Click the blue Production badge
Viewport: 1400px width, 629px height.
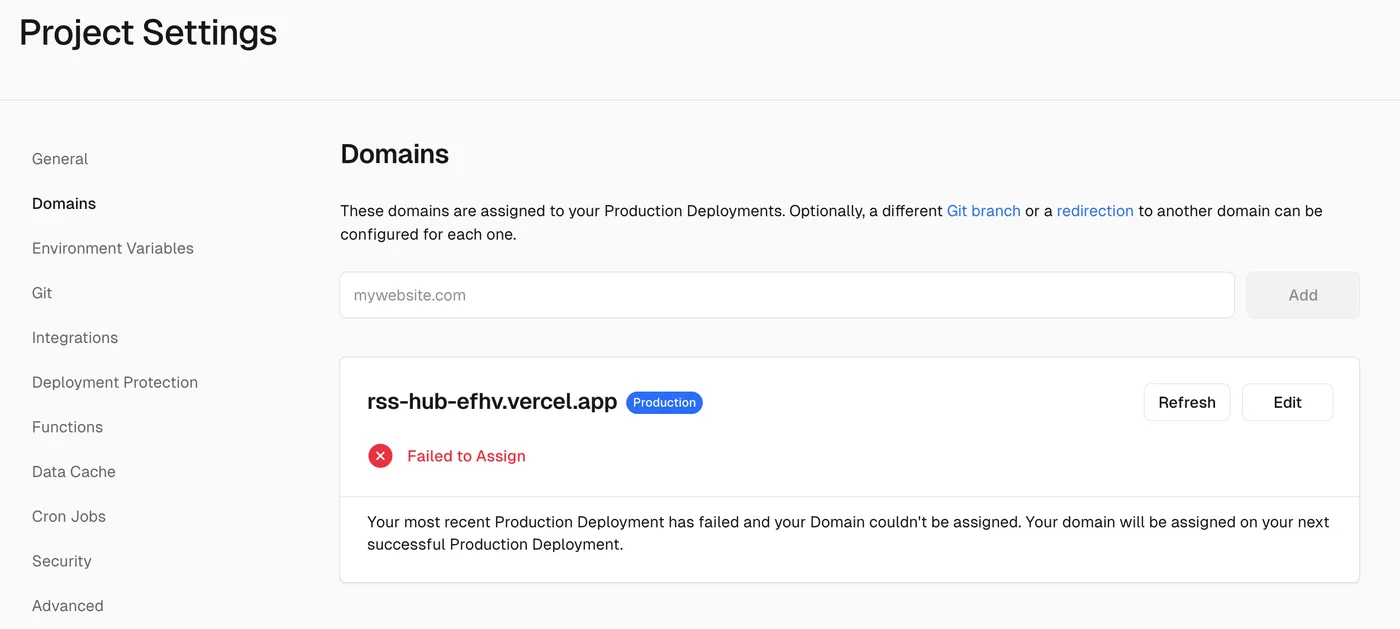pyautogui.click(x=664, y=402)
